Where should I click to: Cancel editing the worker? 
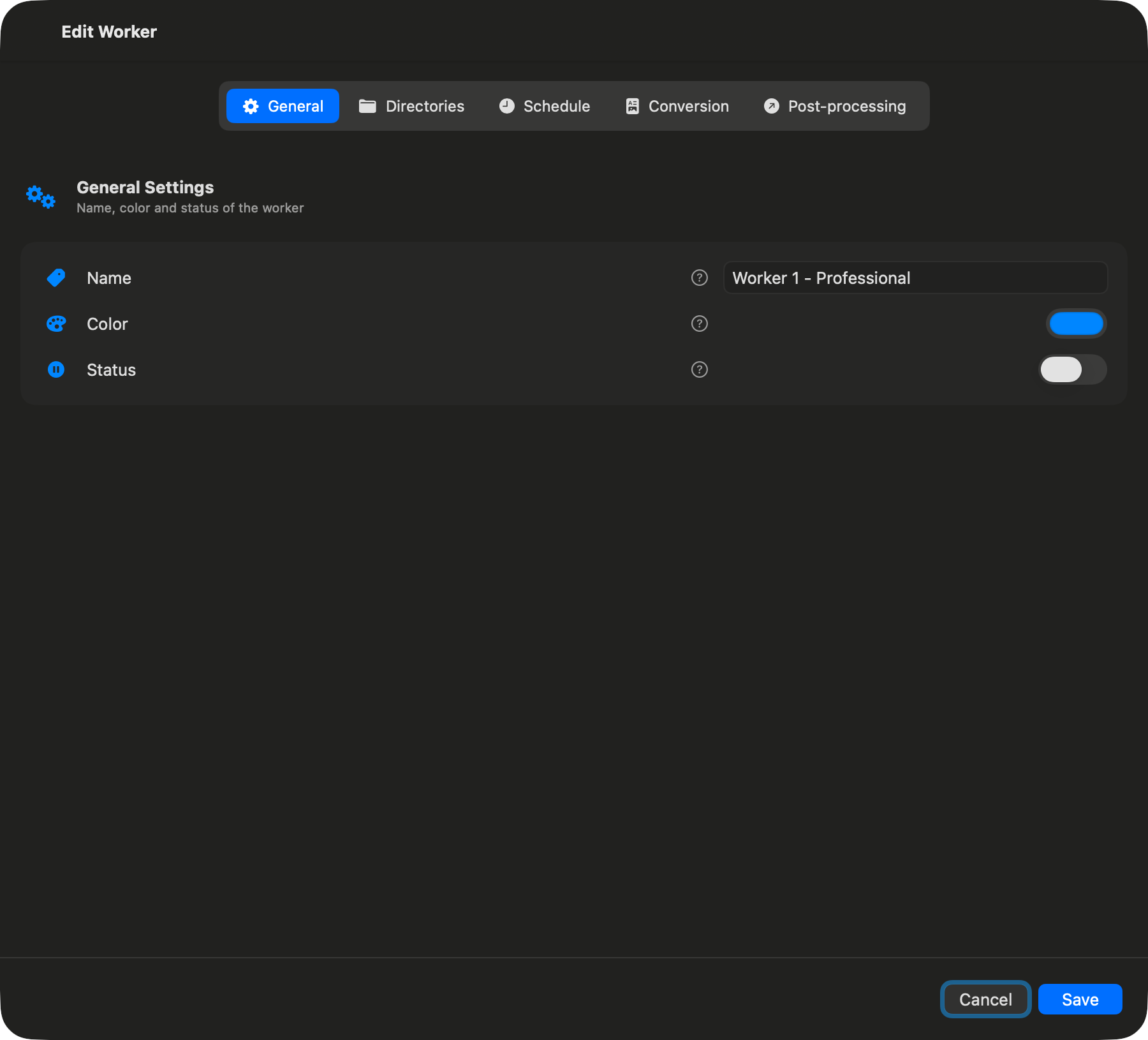(985, 999)
